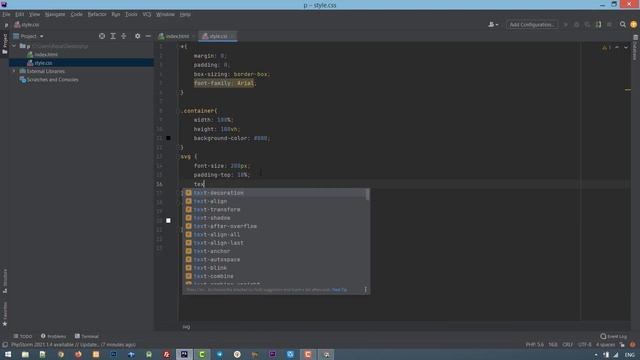Image resolution: width=640 pixels, height=360 pixels.
Task: Click the white color swatch in gutter
Action: (x=168, y=220)
